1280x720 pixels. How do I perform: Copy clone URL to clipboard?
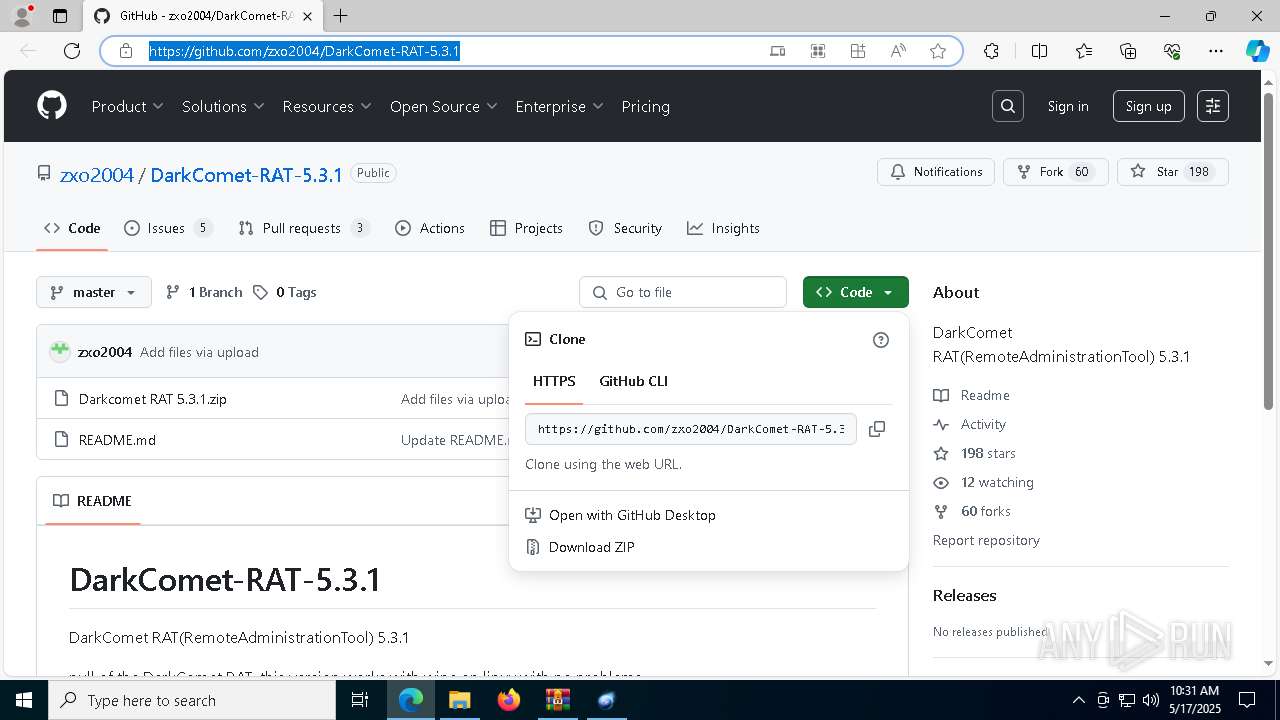click(x=877, y=429)
